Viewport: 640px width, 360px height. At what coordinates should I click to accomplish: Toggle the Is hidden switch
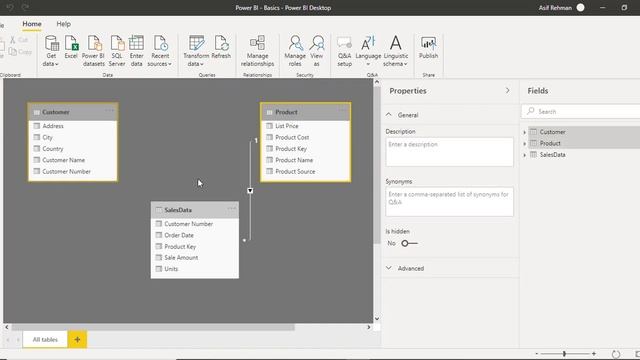click(409, 243)
